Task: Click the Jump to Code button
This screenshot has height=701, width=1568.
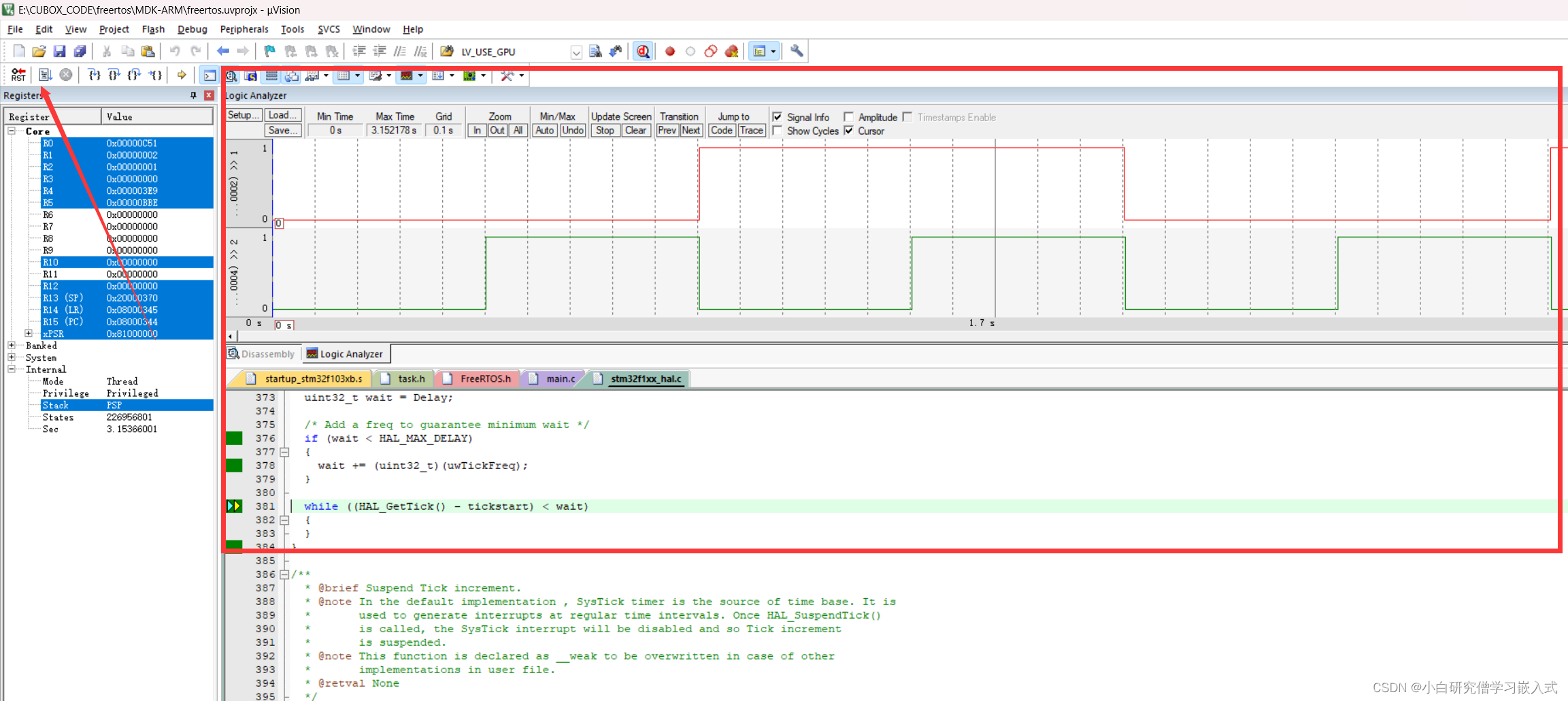Action: (x=722, y=130)
